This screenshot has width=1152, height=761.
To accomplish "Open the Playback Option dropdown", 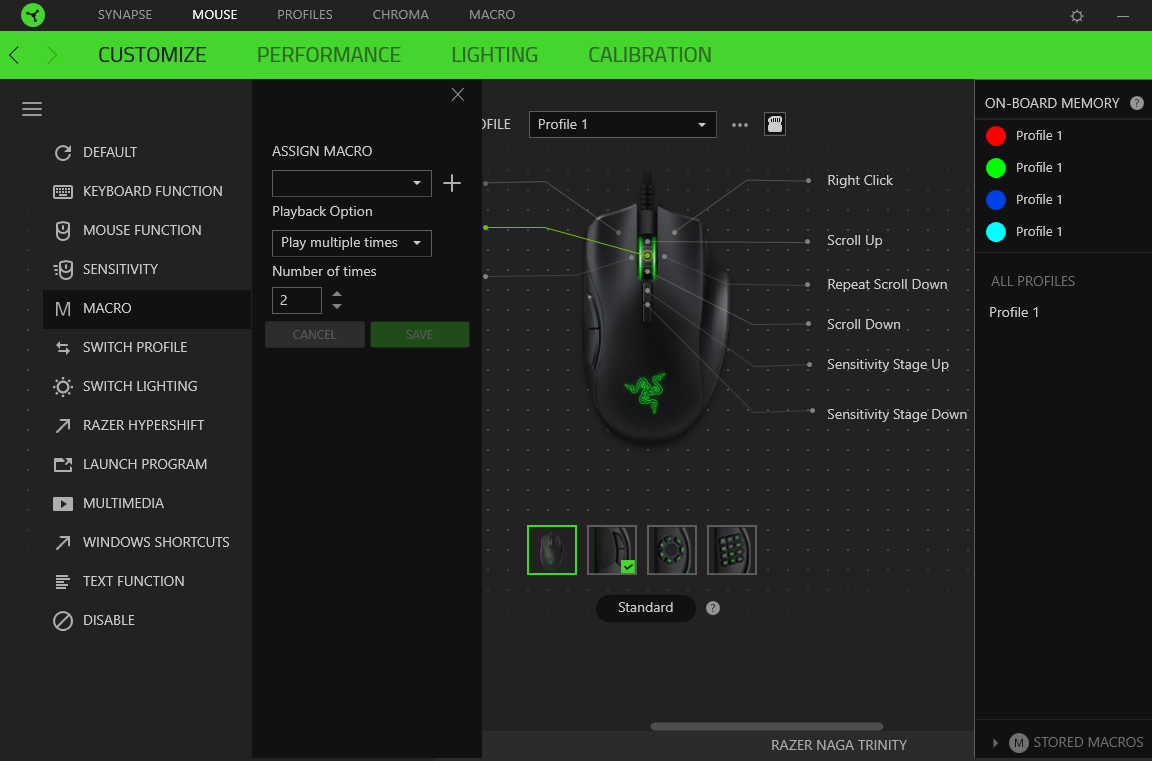I will coord(351,243).
